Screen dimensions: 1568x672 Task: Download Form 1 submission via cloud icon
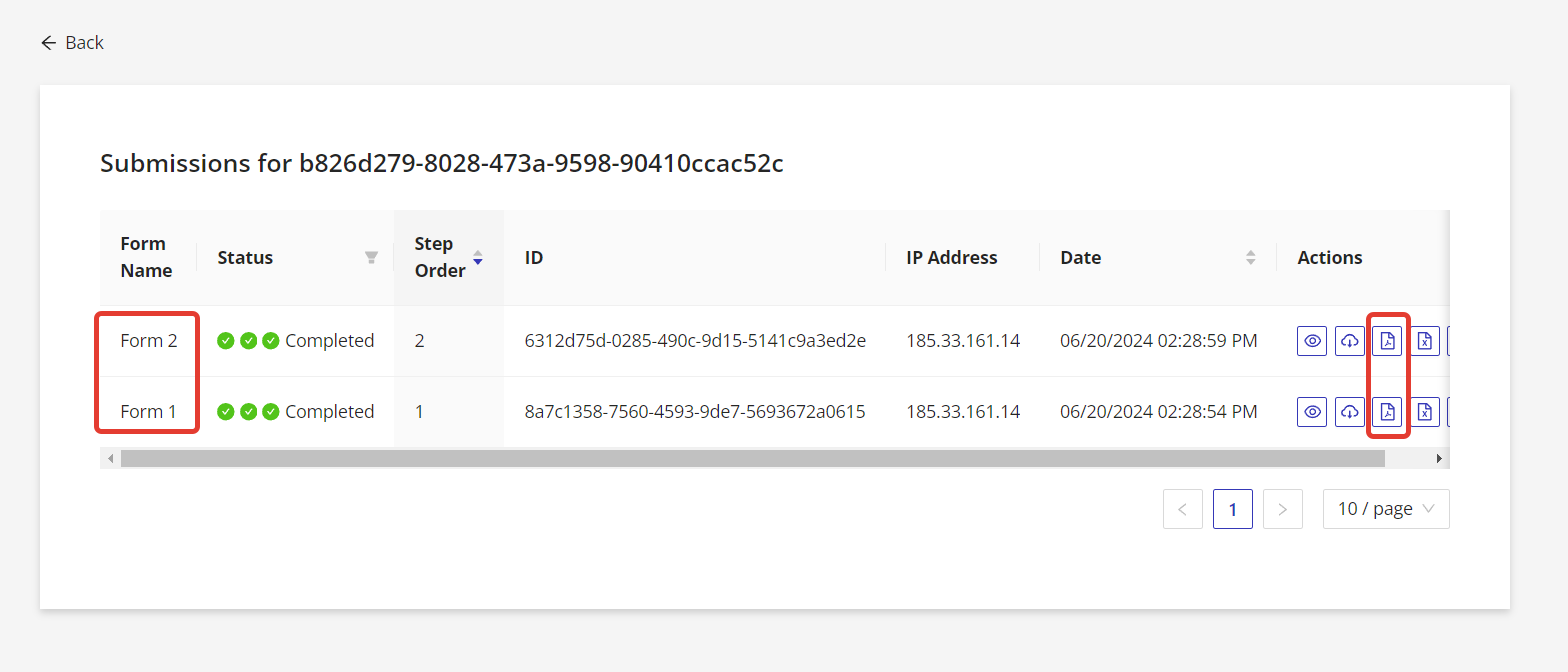1350,411
